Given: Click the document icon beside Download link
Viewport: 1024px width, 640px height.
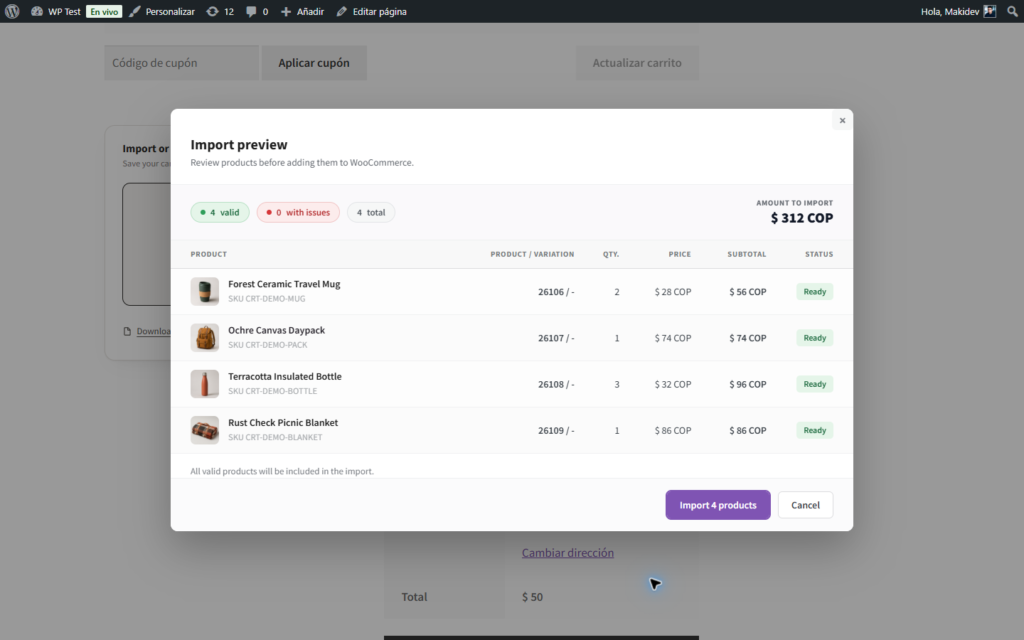Looking at the screenshot, I should 127,331.
